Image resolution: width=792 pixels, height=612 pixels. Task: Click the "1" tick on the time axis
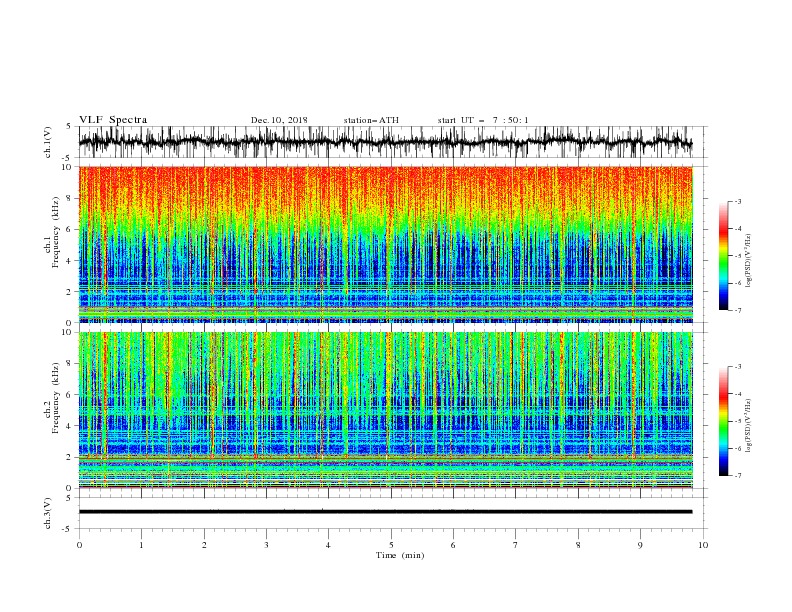click(x=141, y=545)
